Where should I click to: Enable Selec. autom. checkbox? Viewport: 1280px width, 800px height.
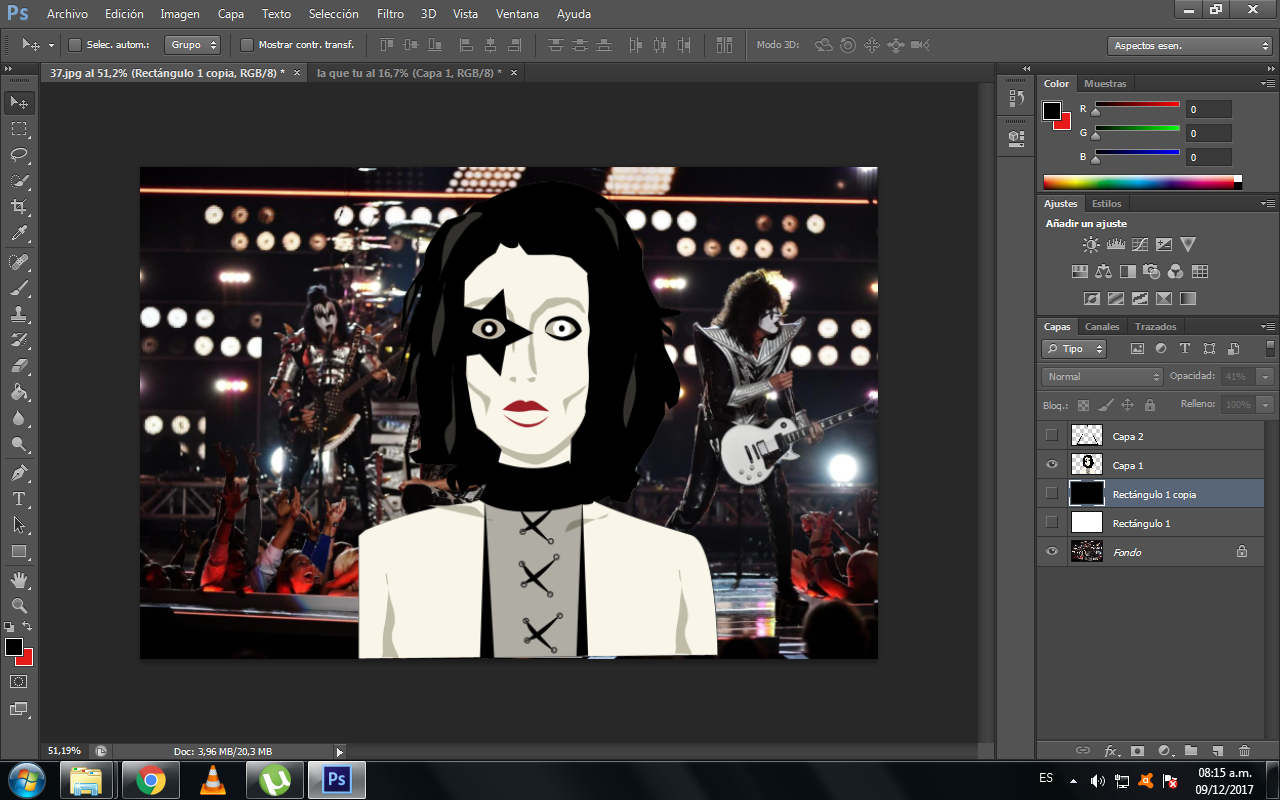tap(75, 45)
